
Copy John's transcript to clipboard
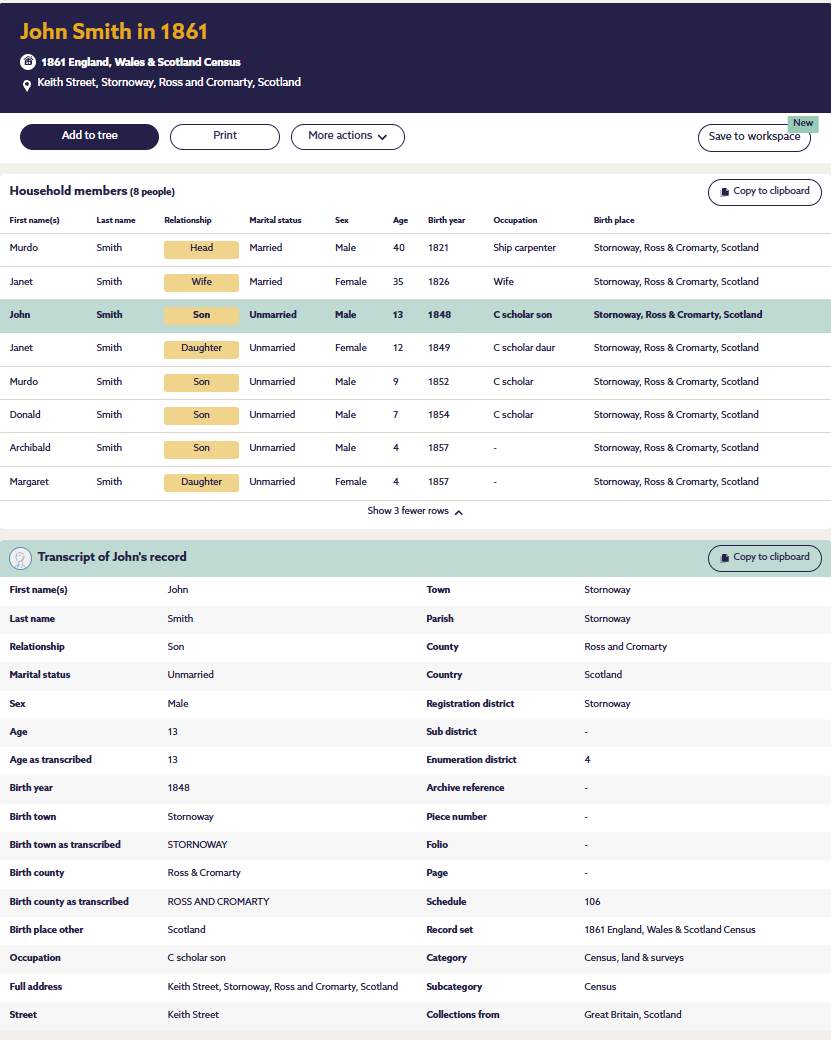pyautogui.click(x=765, y=558)
